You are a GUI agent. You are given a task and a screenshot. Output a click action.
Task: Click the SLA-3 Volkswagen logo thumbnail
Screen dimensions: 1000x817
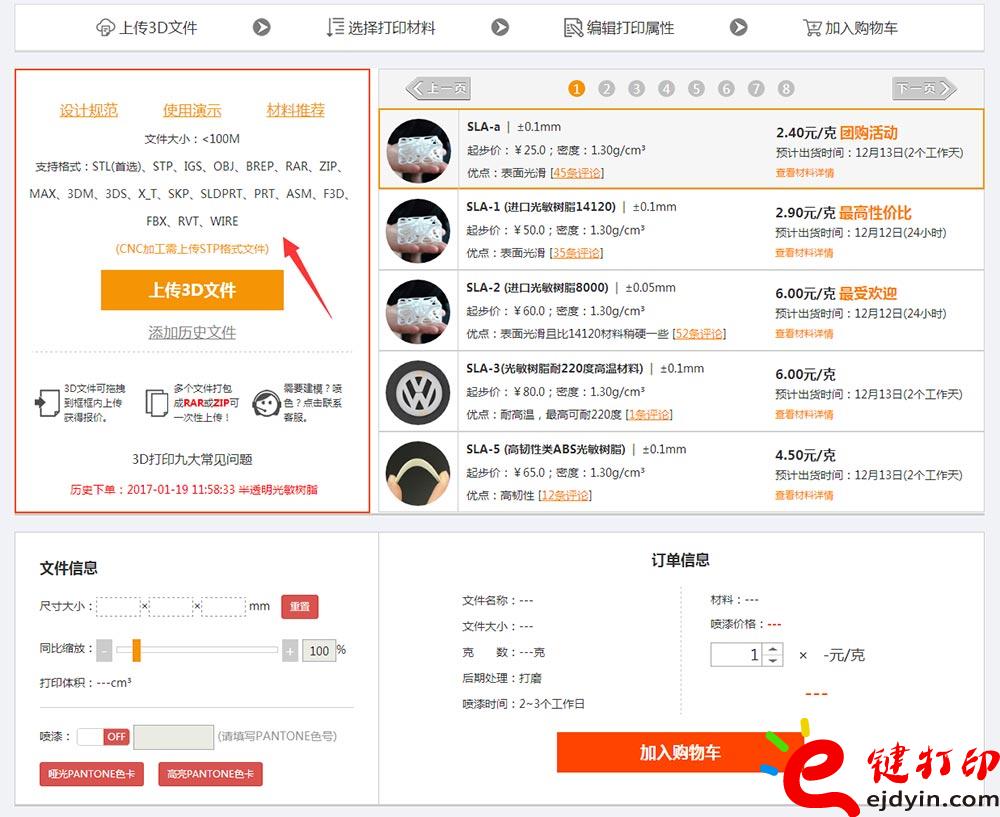coord(418,393)
